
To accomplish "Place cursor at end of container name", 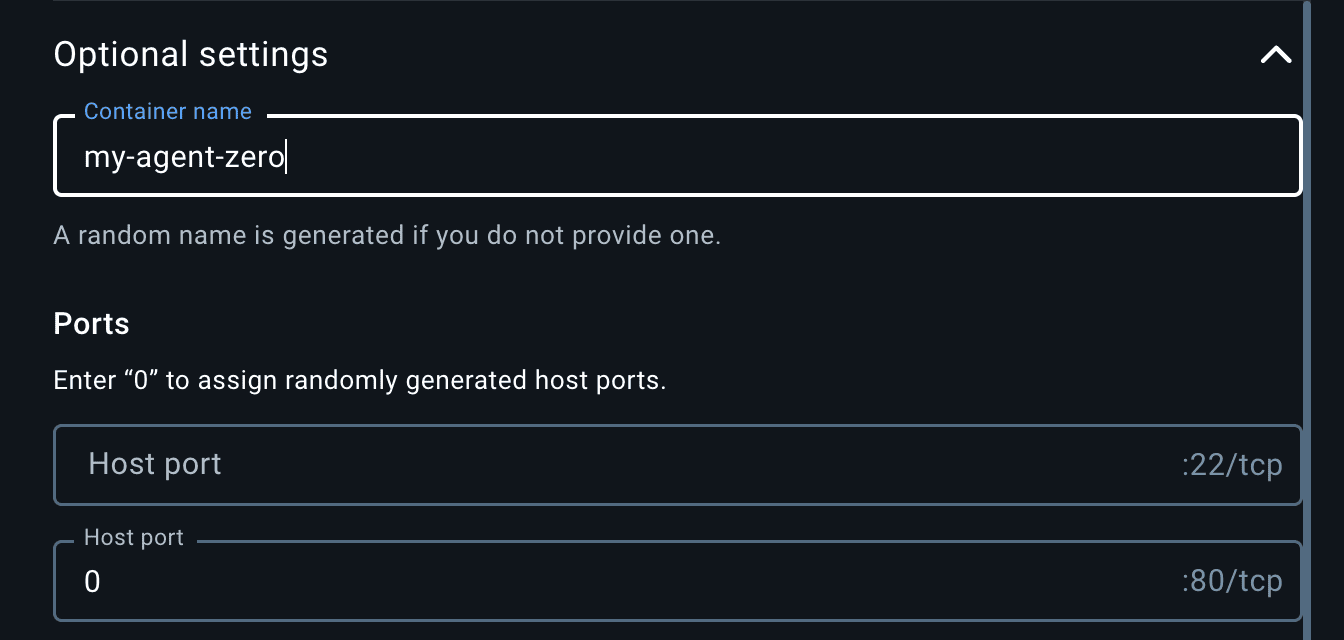I will [288, 157].
